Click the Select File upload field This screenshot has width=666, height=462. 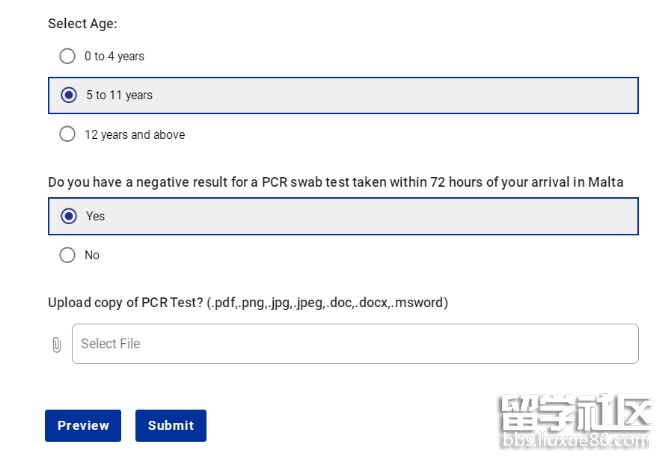(x=355, y=344)
